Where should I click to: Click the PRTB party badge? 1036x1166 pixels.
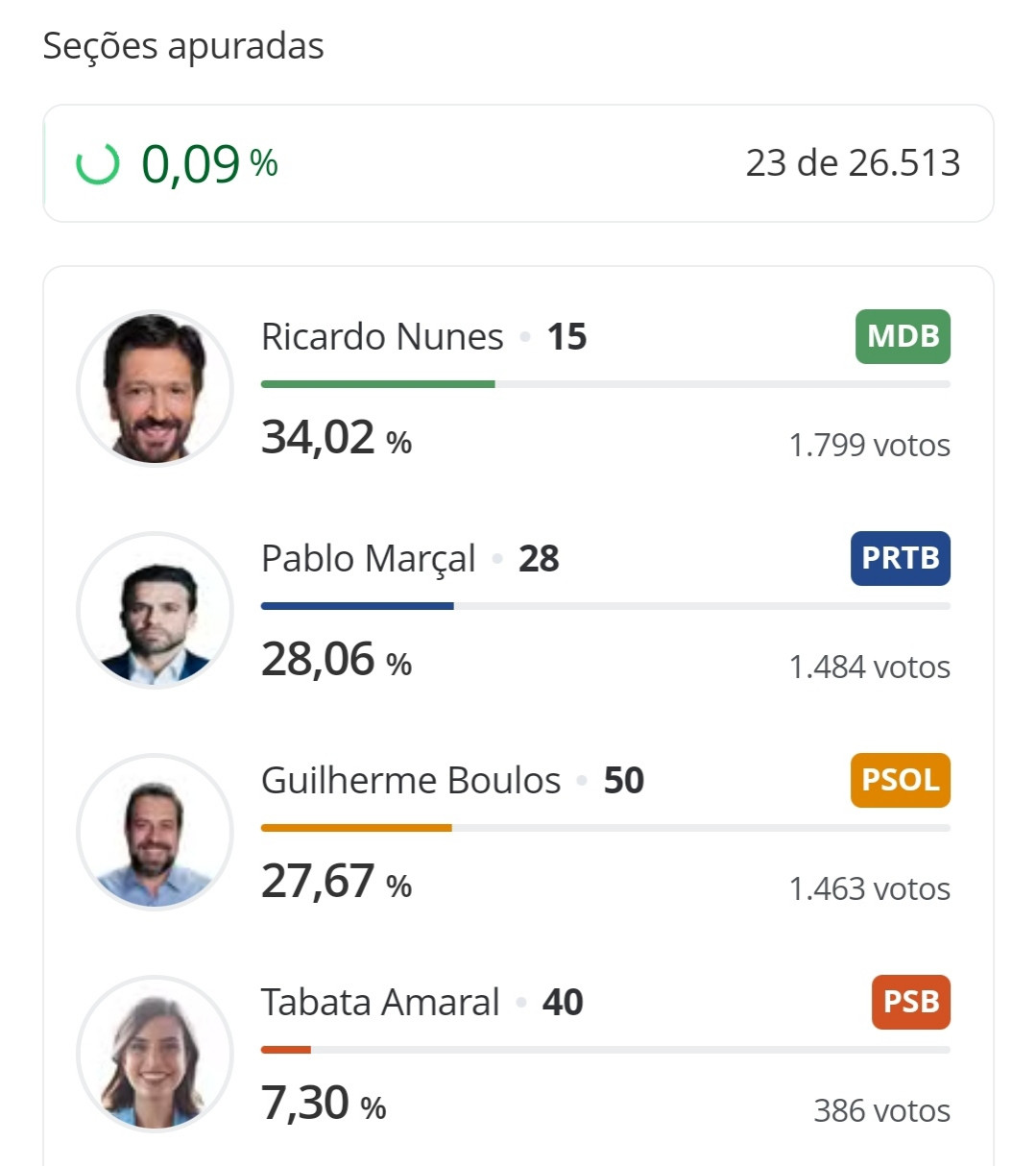click(901, 558)
